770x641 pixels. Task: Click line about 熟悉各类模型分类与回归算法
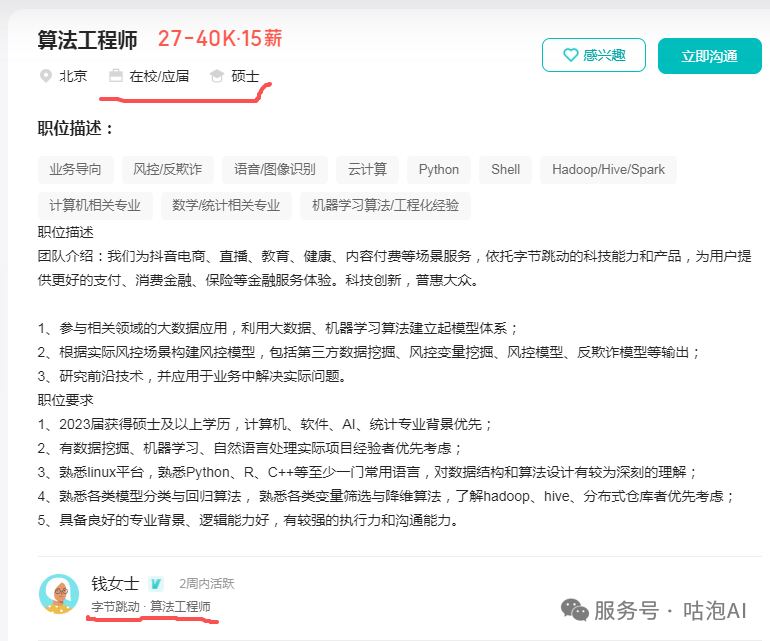(x=386, y=496)
